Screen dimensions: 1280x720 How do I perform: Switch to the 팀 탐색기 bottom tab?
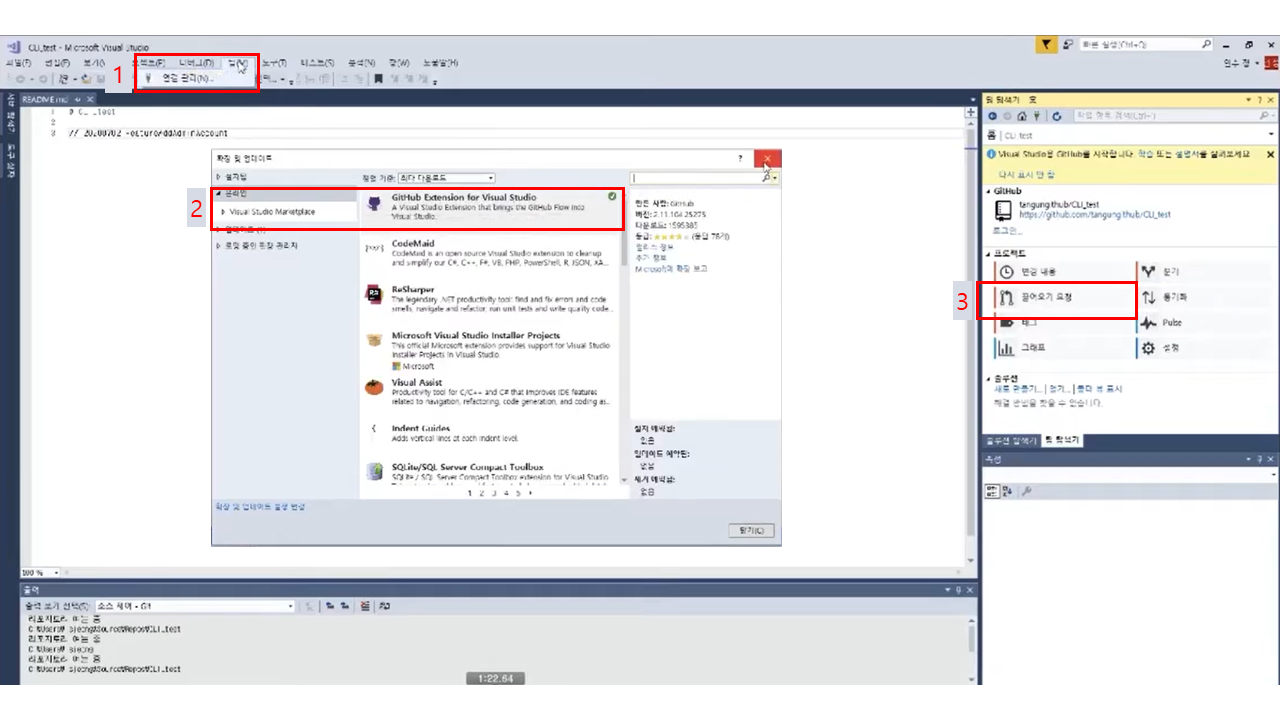(x=1062, y=440)
